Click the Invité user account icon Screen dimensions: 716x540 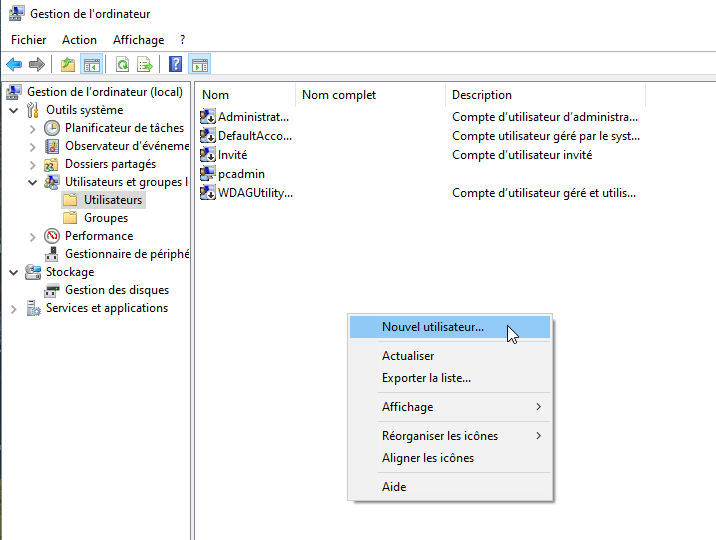click(x=208, y=155)
